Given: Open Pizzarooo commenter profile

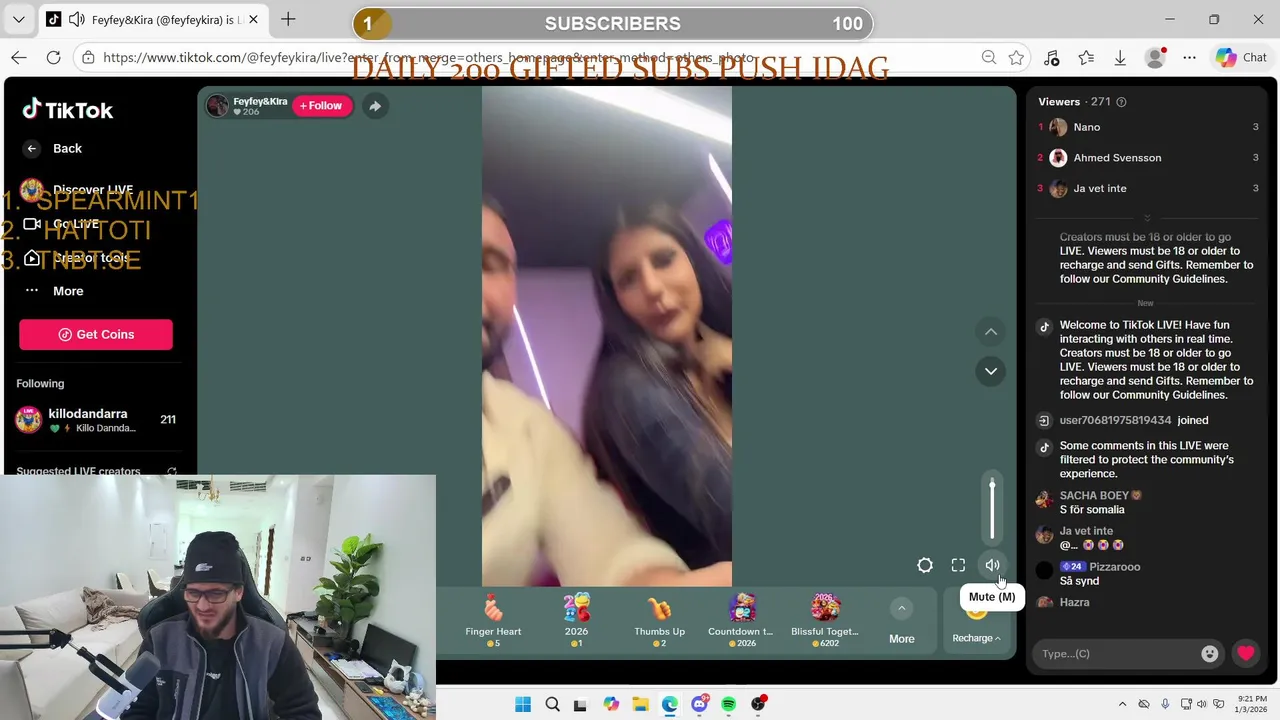Looking at the screenshot, I should click(x=1045, y=570).
